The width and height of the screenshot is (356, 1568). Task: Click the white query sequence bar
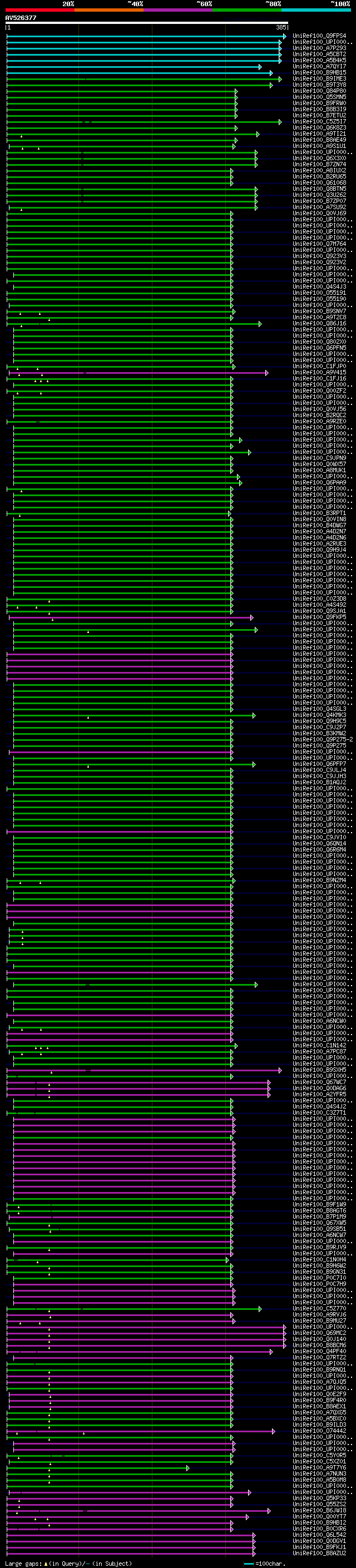(147, 23)
